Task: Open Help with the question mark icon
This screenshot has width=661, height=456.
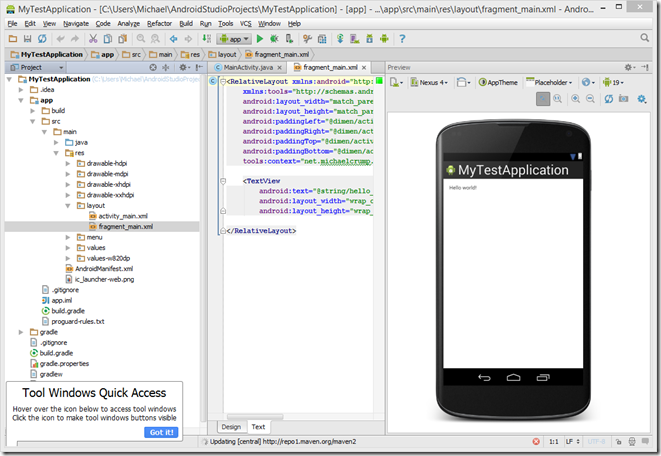Action: coord(402,39)
